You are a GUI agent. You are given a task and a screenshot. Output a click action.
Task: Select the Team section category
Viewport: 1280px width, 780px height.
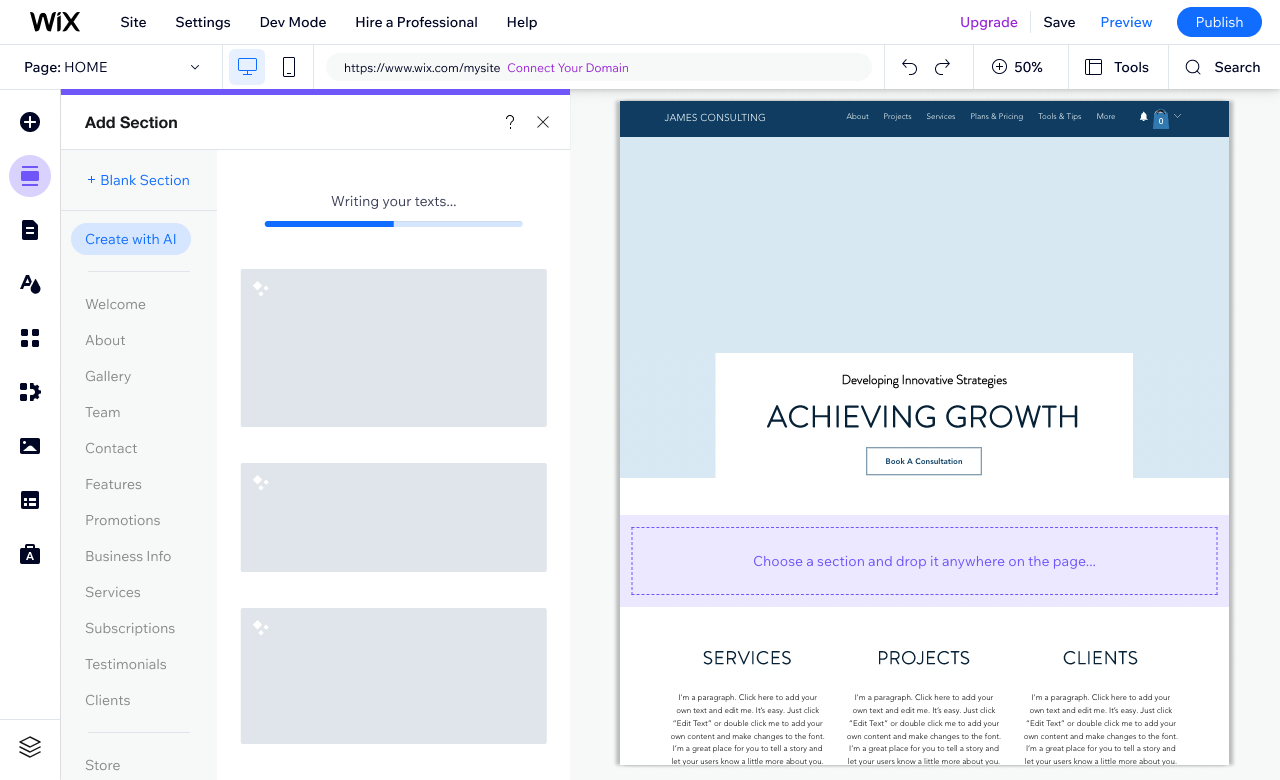pos(102,412)
